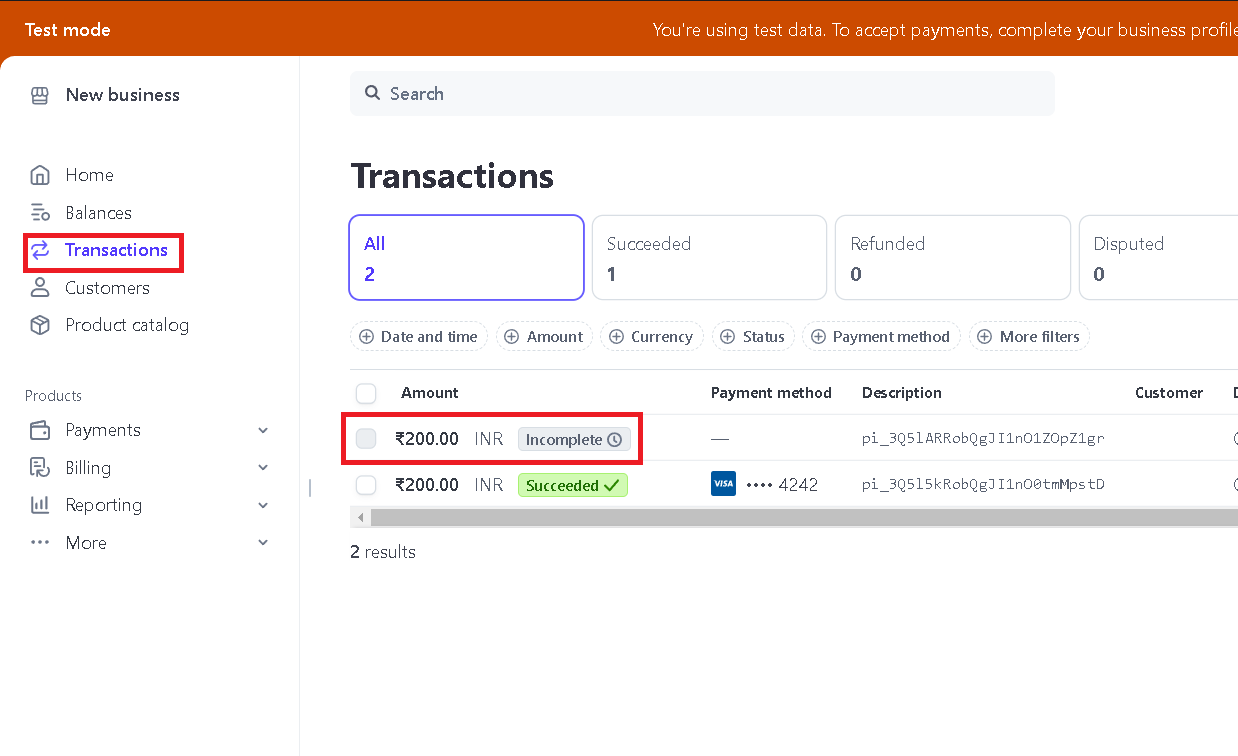Image resolution: width=1238 pixels, height=756 pixels.
Task: Open payment pi_3Q5l5kRobQgJI1nO0tmMpstD details
Action: click(983, 485)
